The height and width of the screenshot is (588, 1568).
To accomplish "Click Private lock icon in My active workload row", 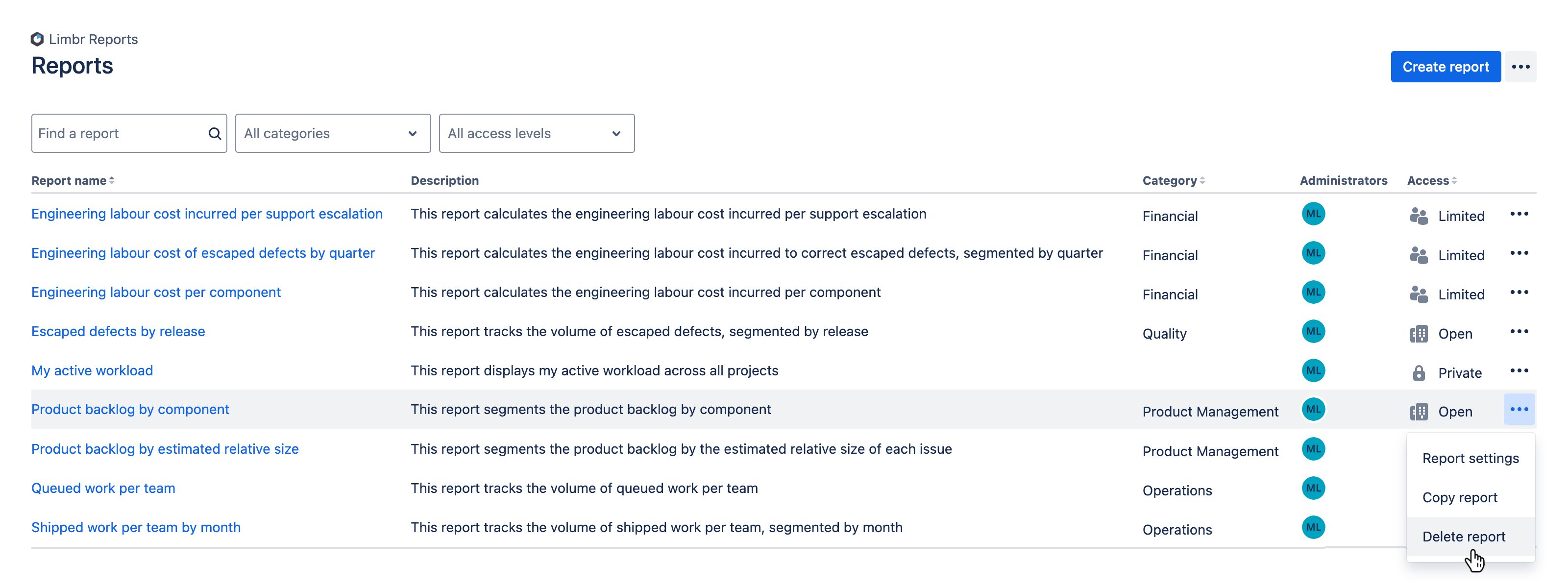I will click(1418, 373).
